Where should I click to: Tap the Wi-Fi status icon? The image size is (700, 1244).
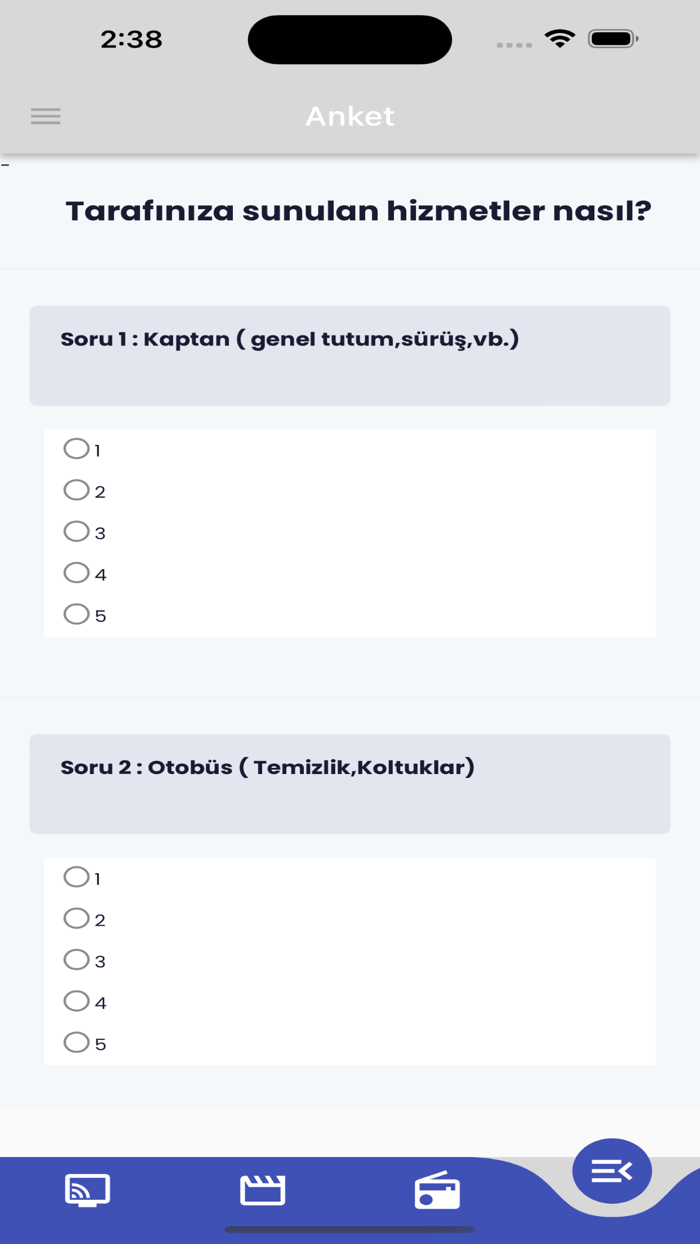[x=560, y=39]
